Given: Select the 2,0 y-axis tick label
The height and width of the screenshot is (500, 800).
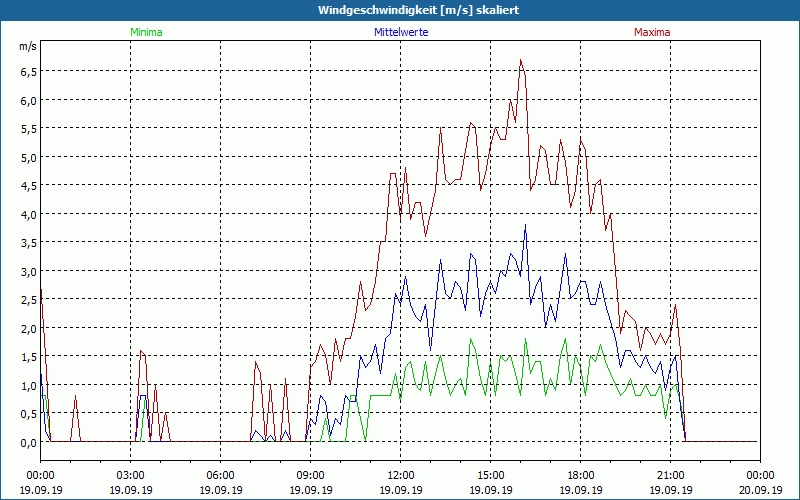Looking at the screenshot, I should [x=27, y=328].
